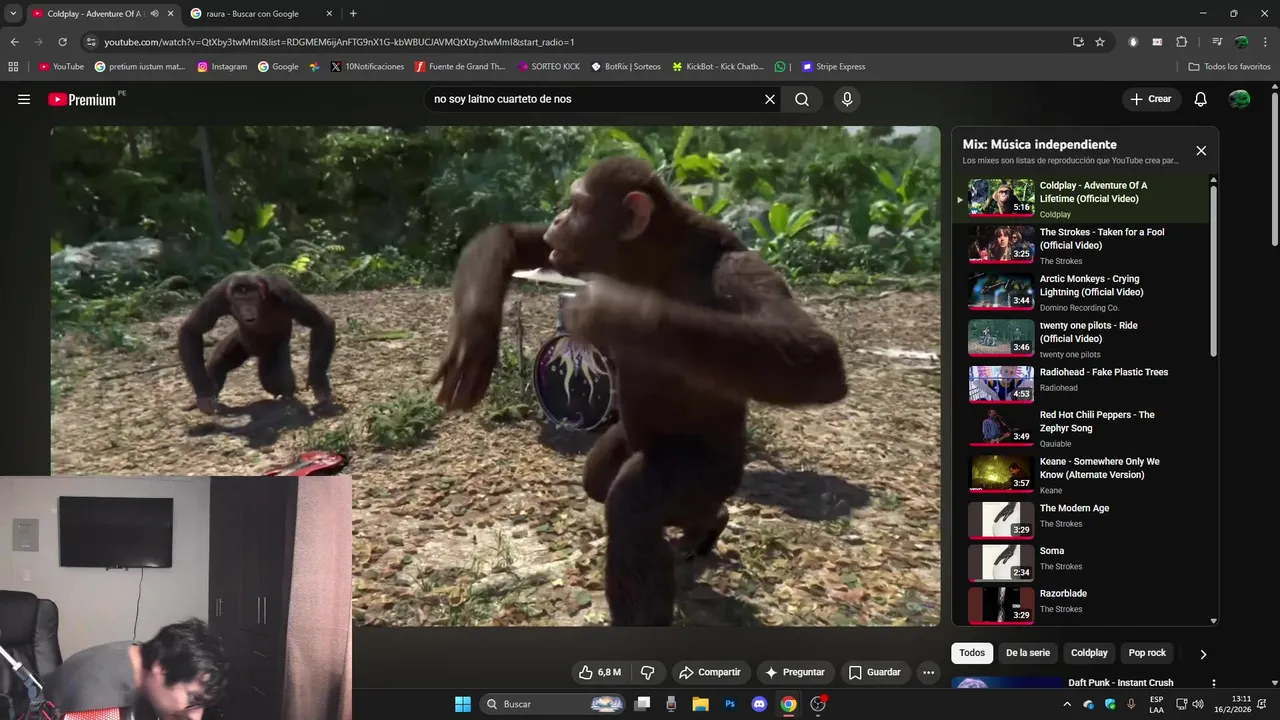Open the install or cast icon in address bar
The image size is (1280, 720).
point(1078,42)
